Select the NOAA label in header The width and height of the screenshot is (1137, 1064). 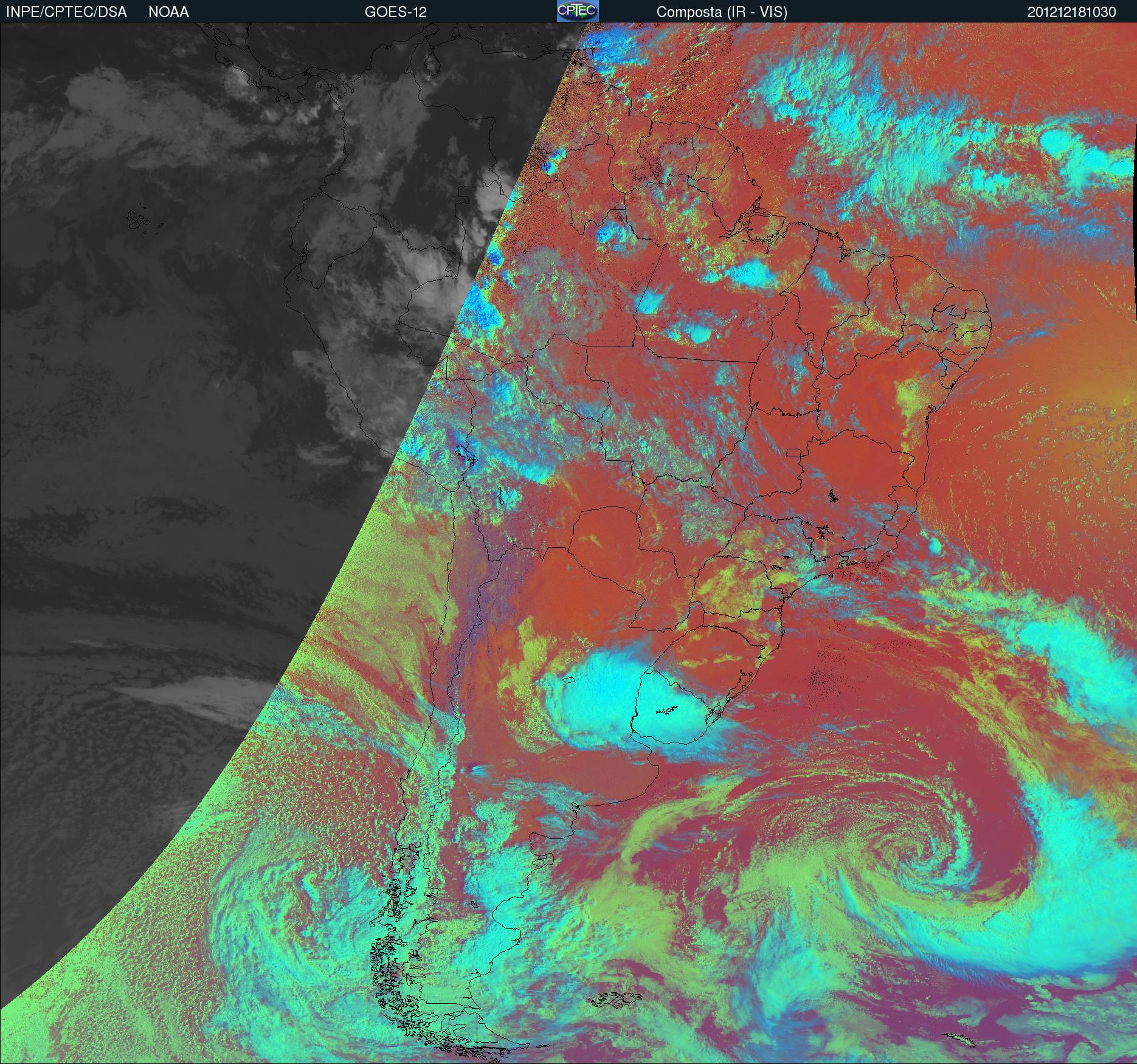point(168,12)
